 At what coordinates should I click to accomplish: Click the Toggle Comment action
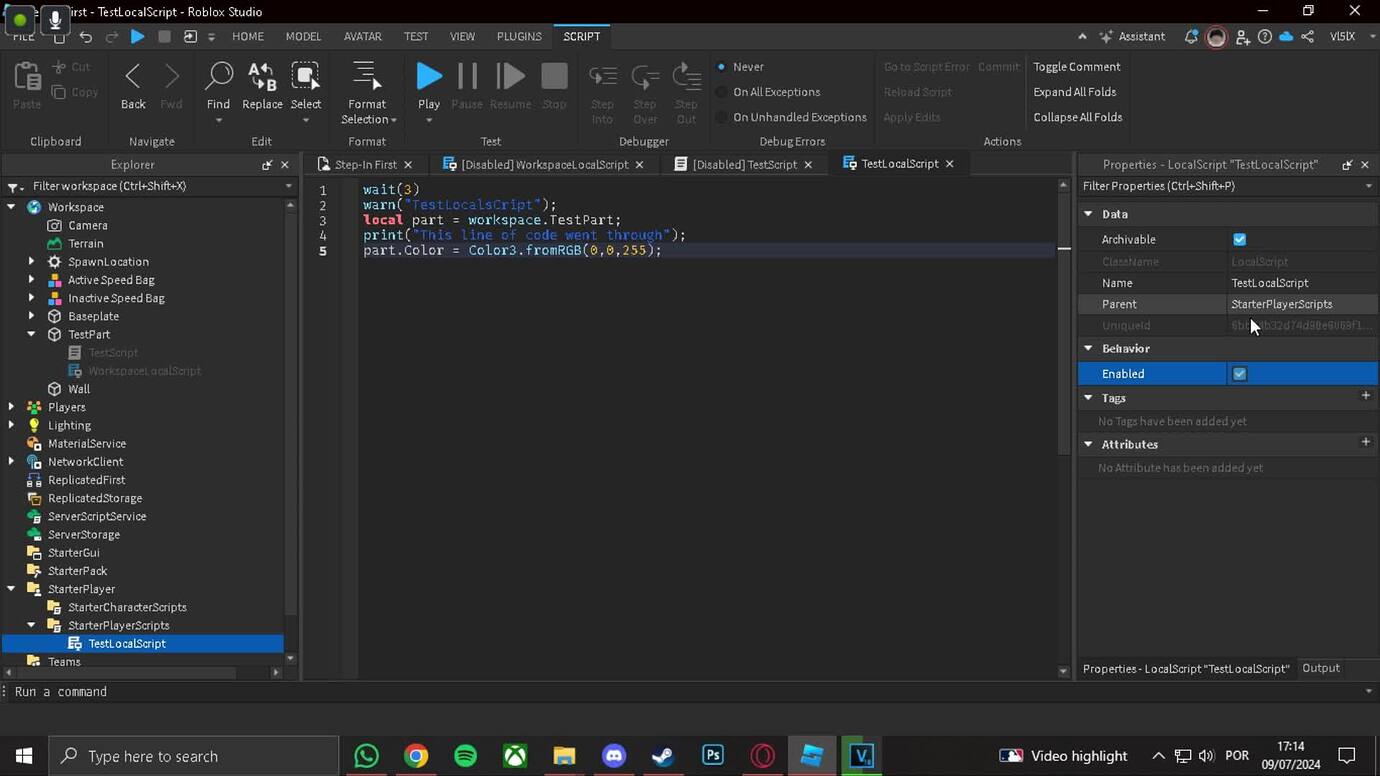[x=1075, y=66]
